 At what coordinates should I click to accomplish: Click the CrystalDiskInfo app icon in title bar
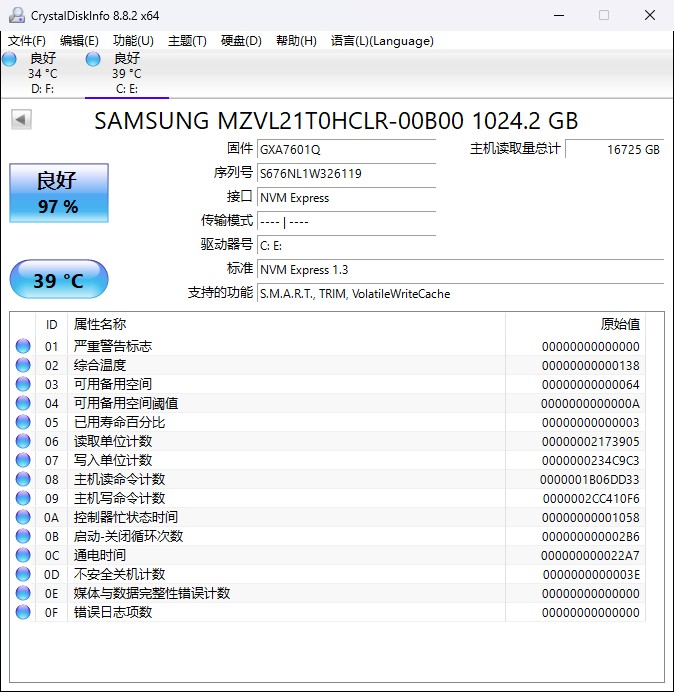click(x=17, y=15)
